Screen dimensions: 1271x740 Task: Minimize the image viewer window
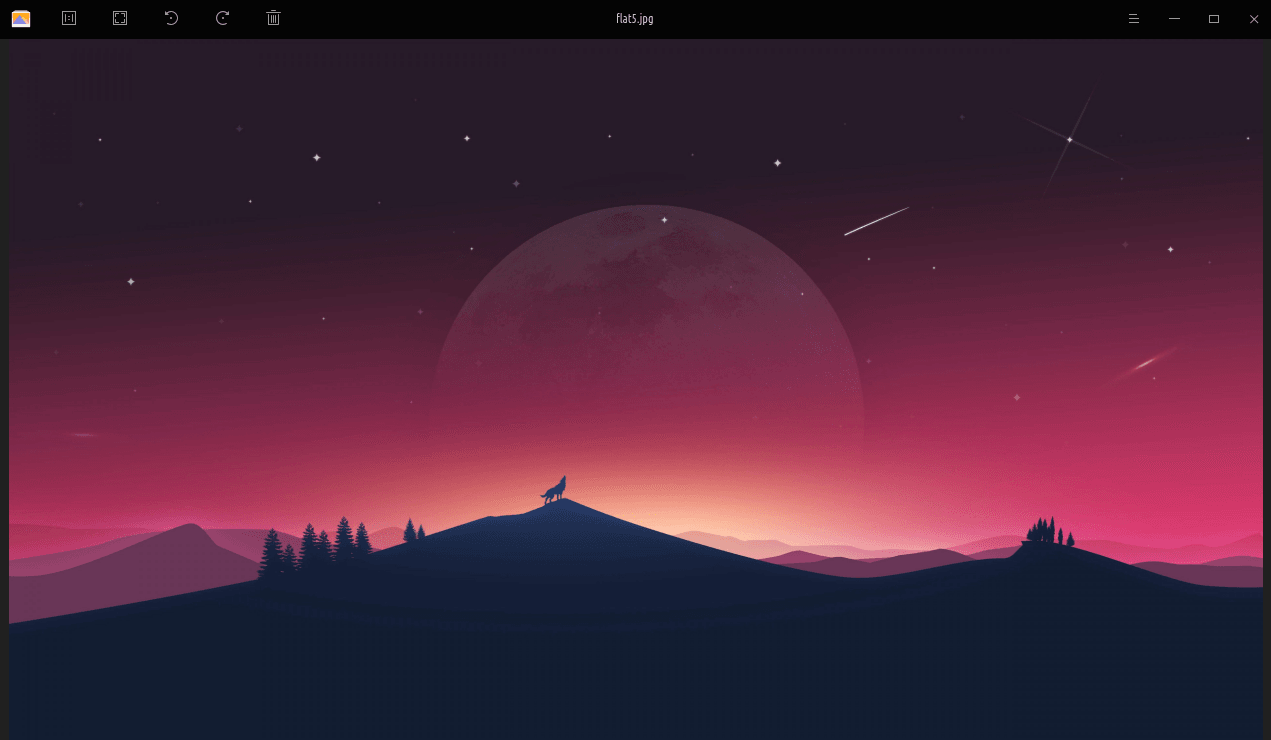(1174, 18)
